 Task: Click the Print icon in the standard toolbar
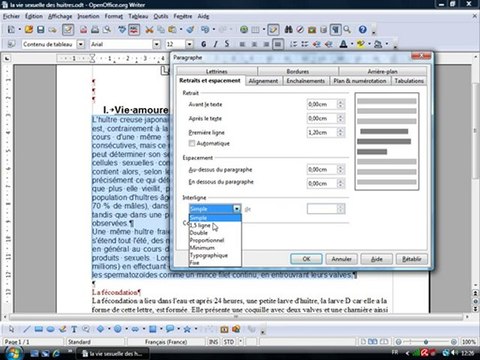pyautogui.click(x=95, y=29)
